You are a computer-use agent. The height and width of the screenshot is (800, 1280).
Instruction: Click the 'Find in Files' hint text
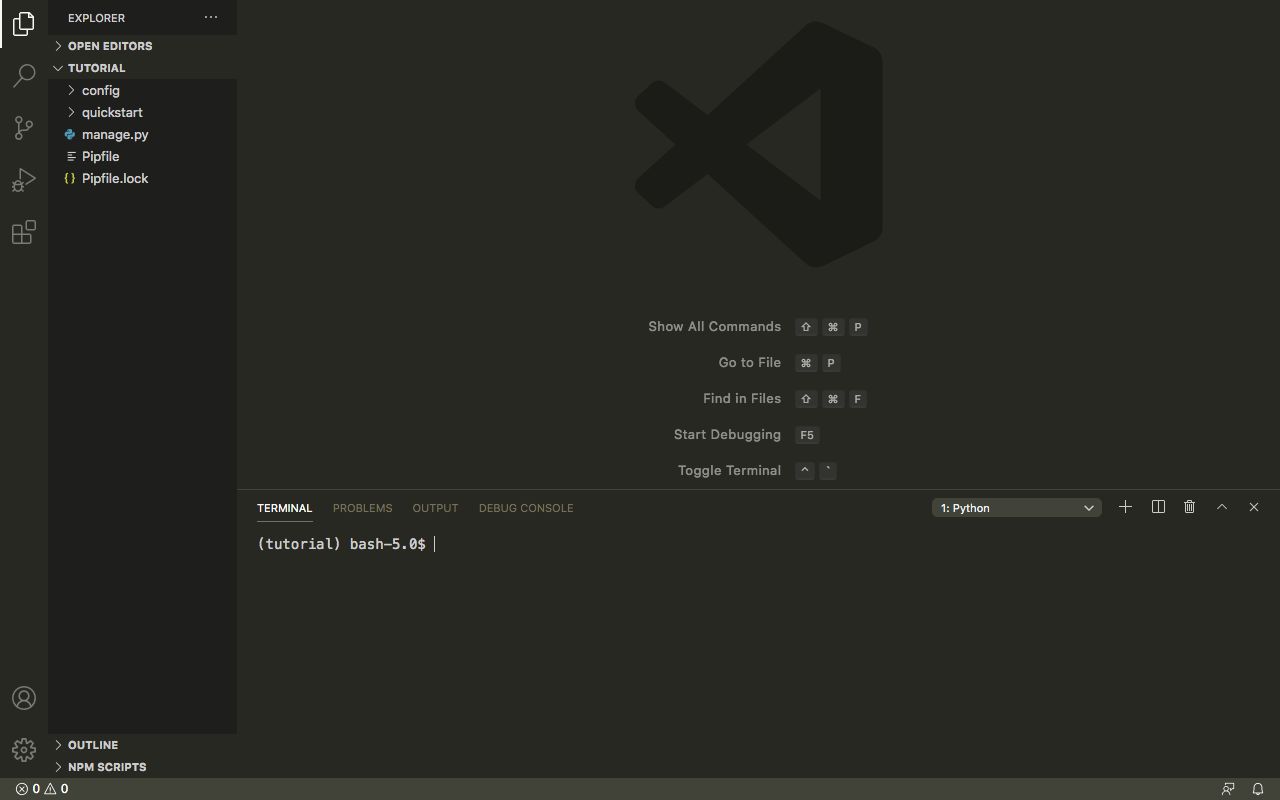[742, 399]
